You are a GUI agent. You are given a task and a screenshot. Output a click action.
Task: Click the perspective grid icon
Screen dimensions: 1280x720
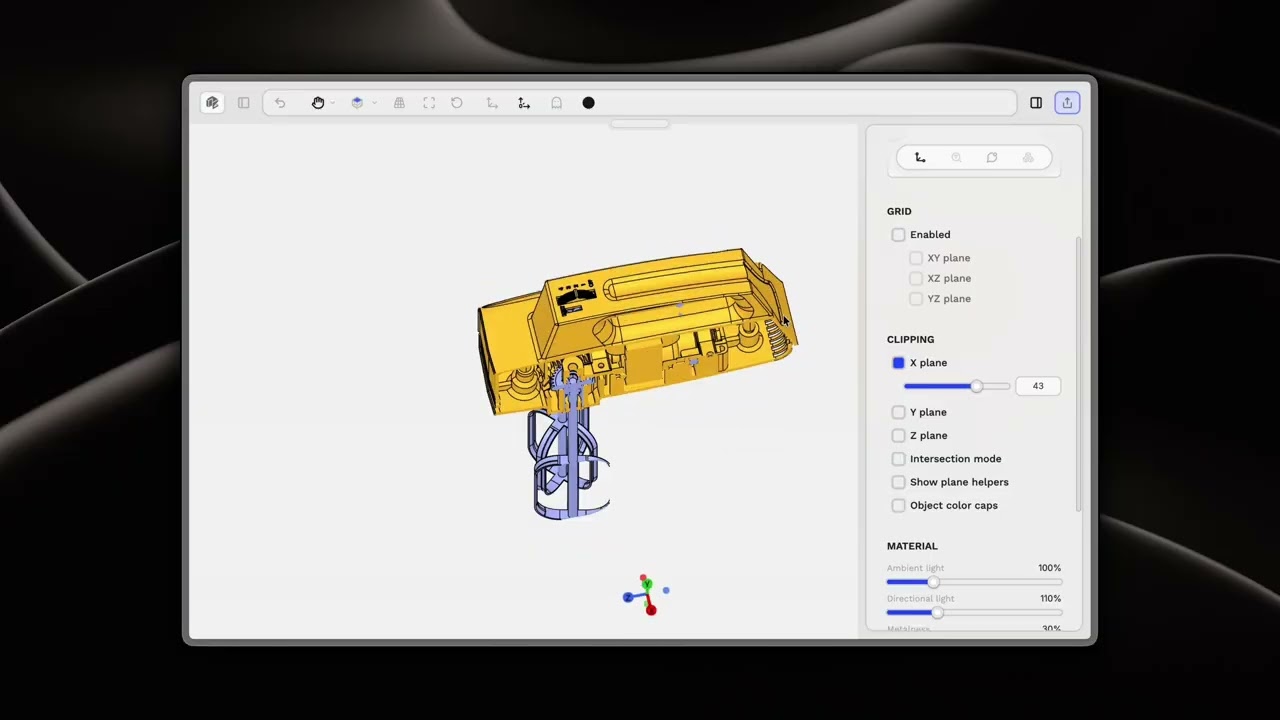pyautogui.click(x=399, y=103)
